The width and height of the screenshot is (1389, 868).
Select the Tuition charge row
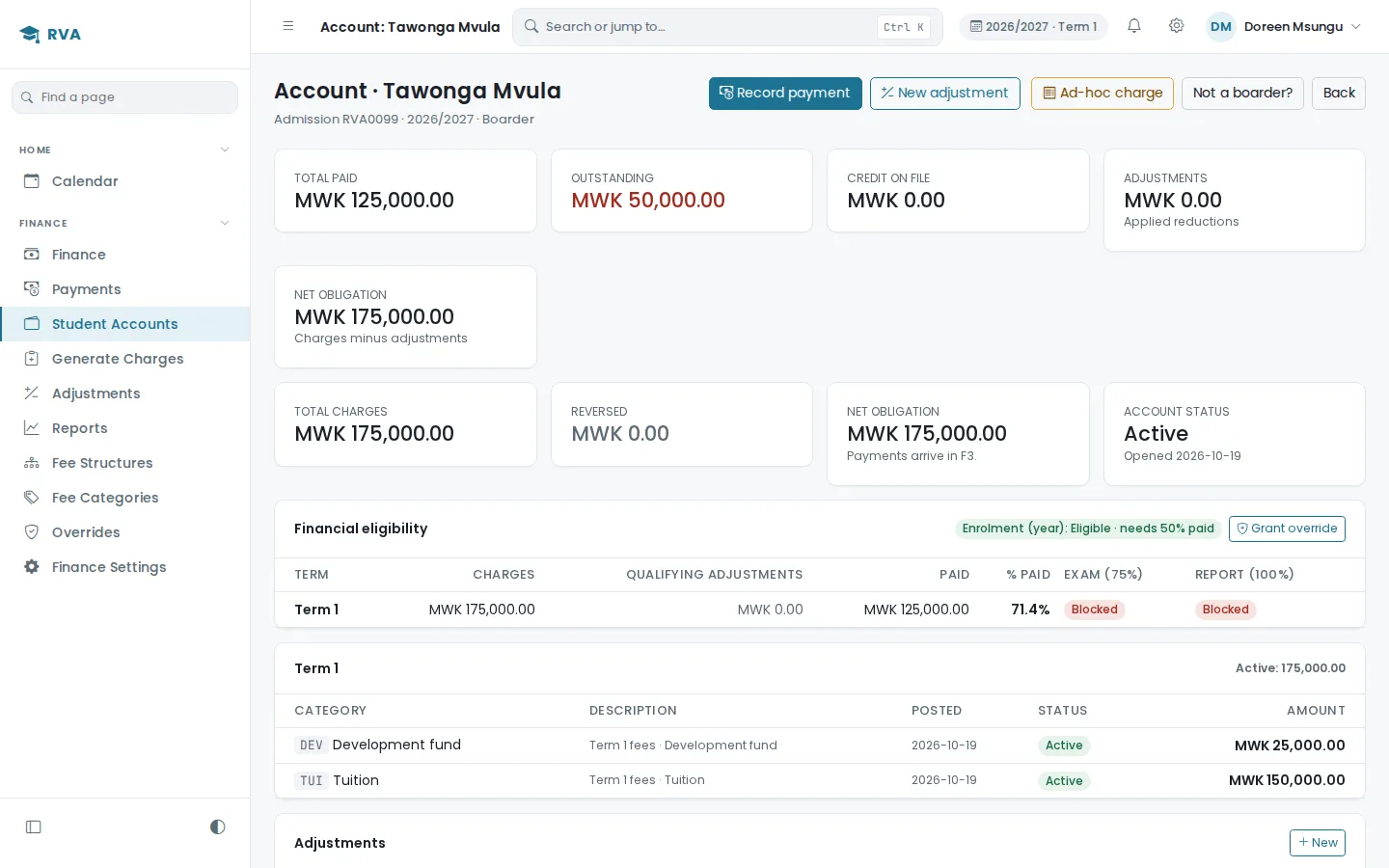pos(820,781)
